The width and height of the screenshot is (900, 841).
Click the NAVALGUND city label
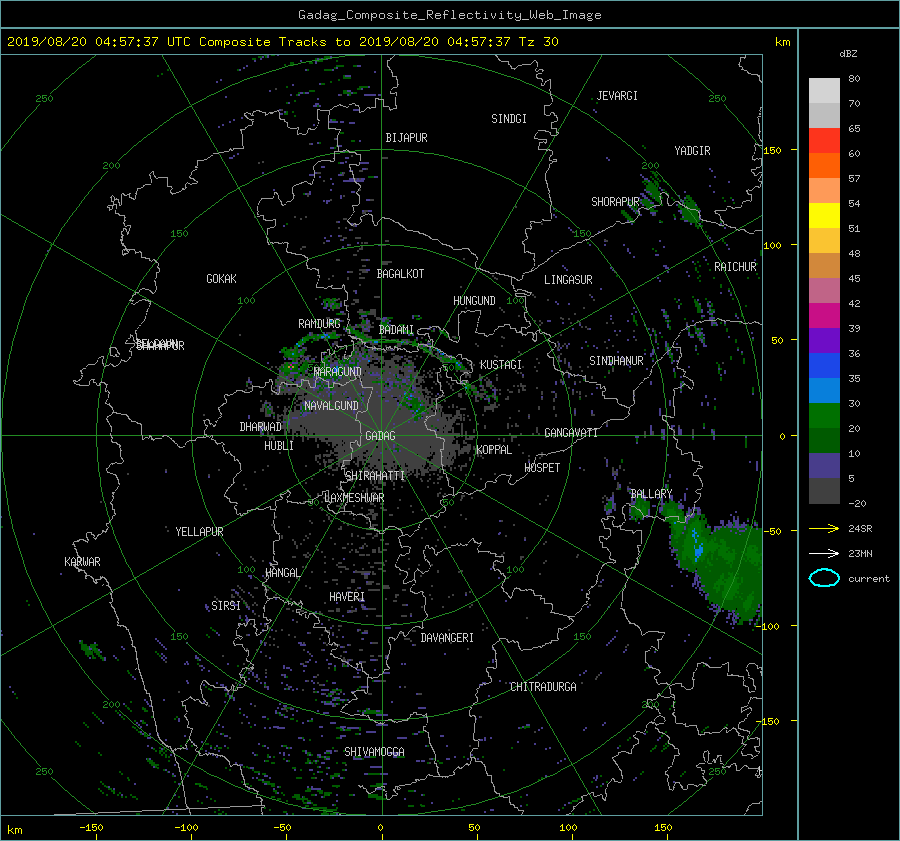[331, 406]
